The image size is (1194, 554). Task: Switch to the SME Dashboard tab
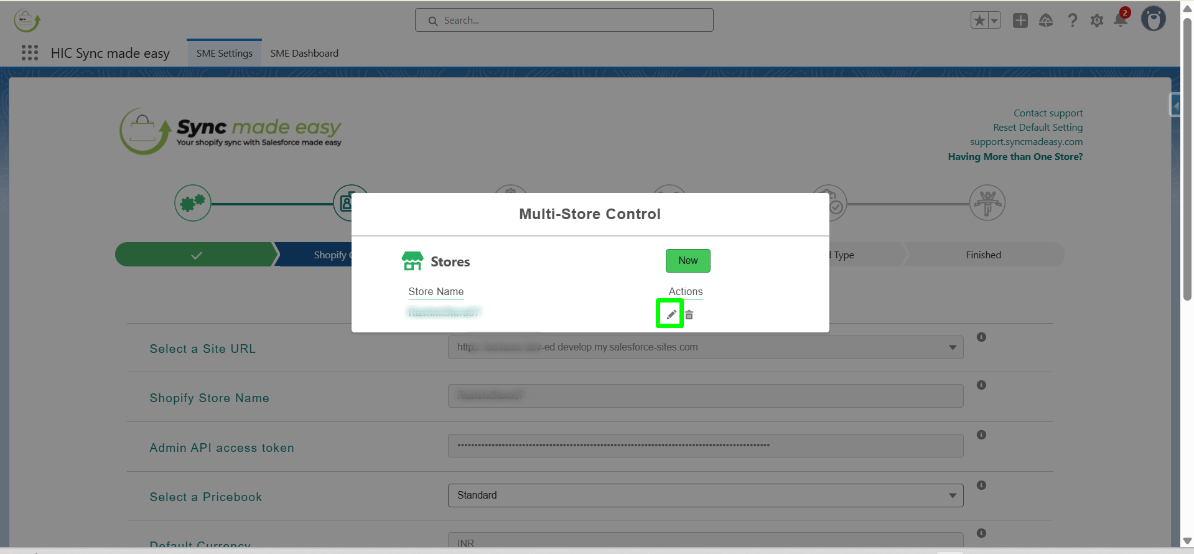tap(305, 53)
